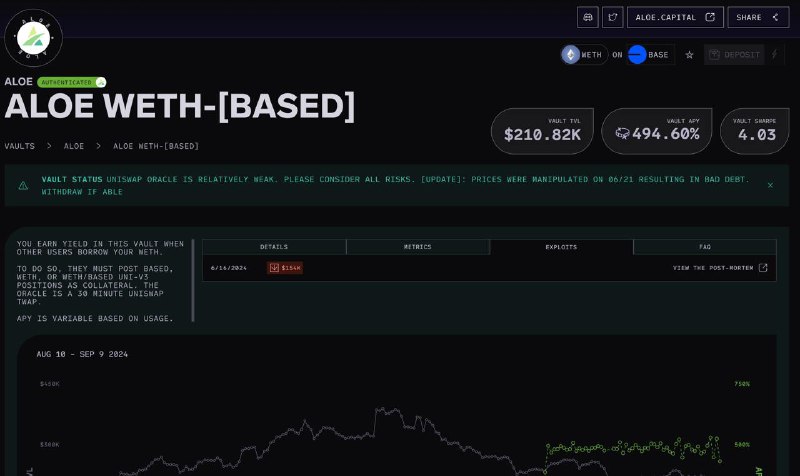
Task: Click the Aloe circular logo
Action: (34, 38)
